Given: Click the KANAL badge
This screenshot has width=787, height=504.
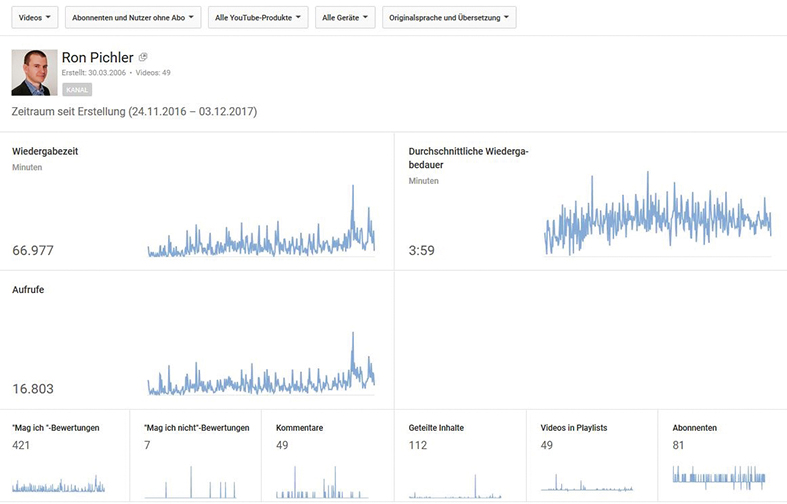Looking at the screenshot, I should 77,90.
